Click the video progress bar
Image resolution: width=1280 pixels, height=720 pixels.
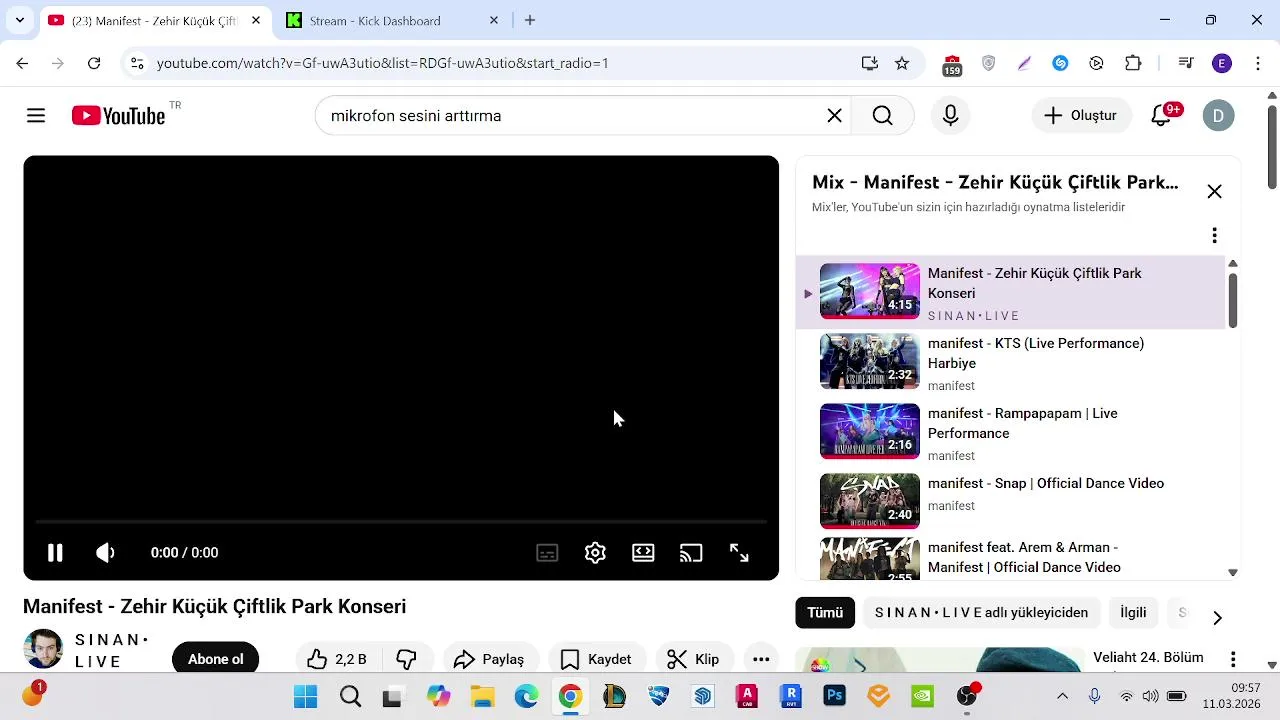[401, 522]
